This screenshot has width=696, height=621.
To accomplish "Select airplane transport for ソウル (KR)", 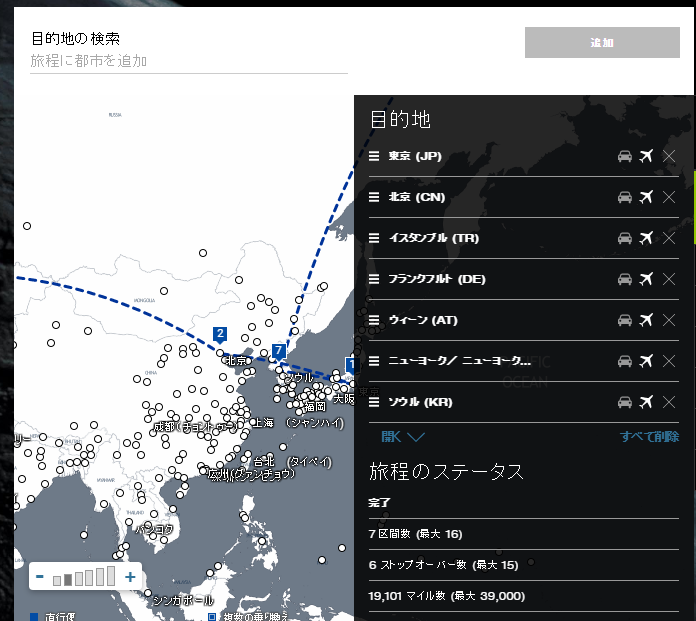I will (646, 402).
